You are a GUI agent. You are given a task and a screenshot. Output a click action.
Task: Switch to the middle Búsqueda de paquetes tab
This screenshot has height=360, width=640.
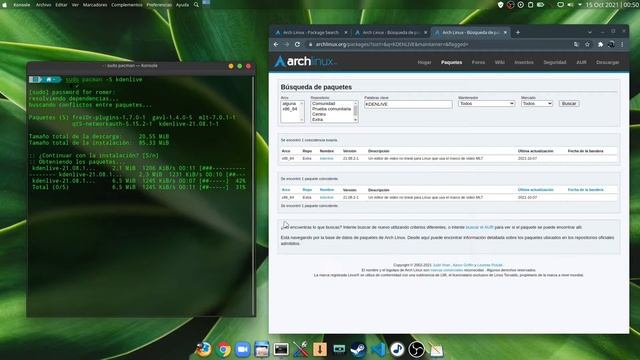390,32
